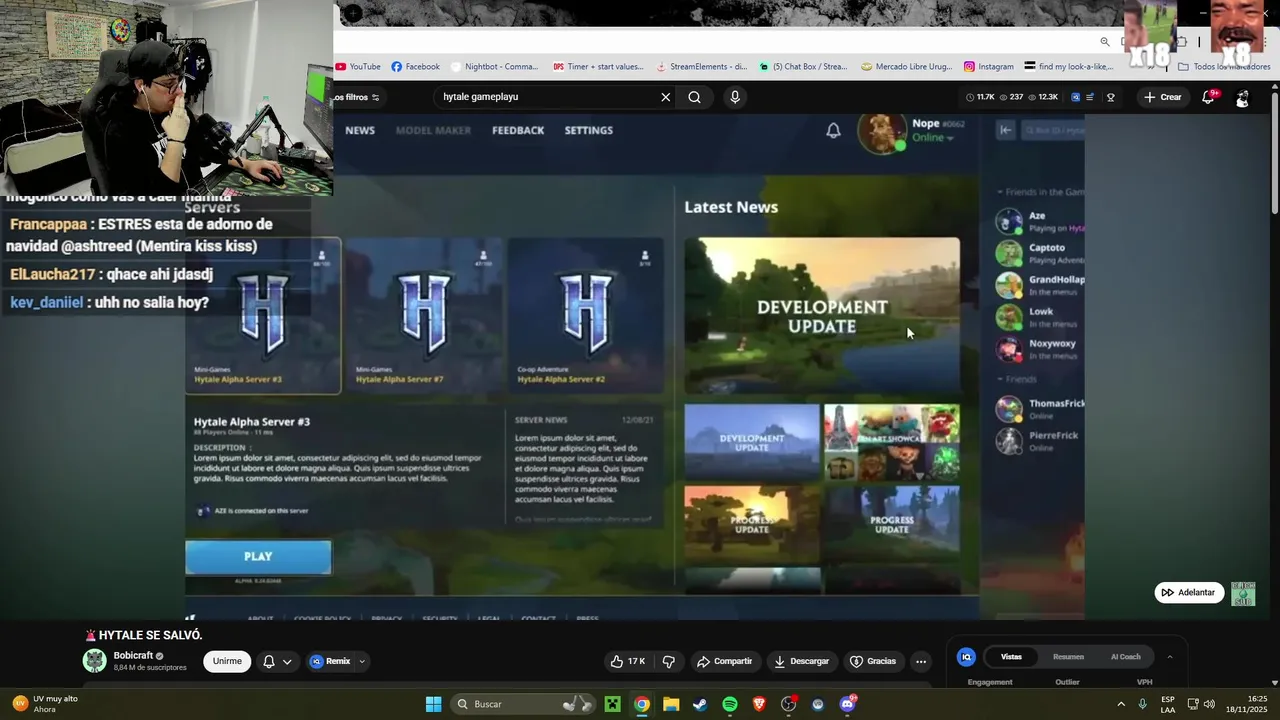Select friend Aze in friends list

pyautogui.click(x=1040, y=221)
